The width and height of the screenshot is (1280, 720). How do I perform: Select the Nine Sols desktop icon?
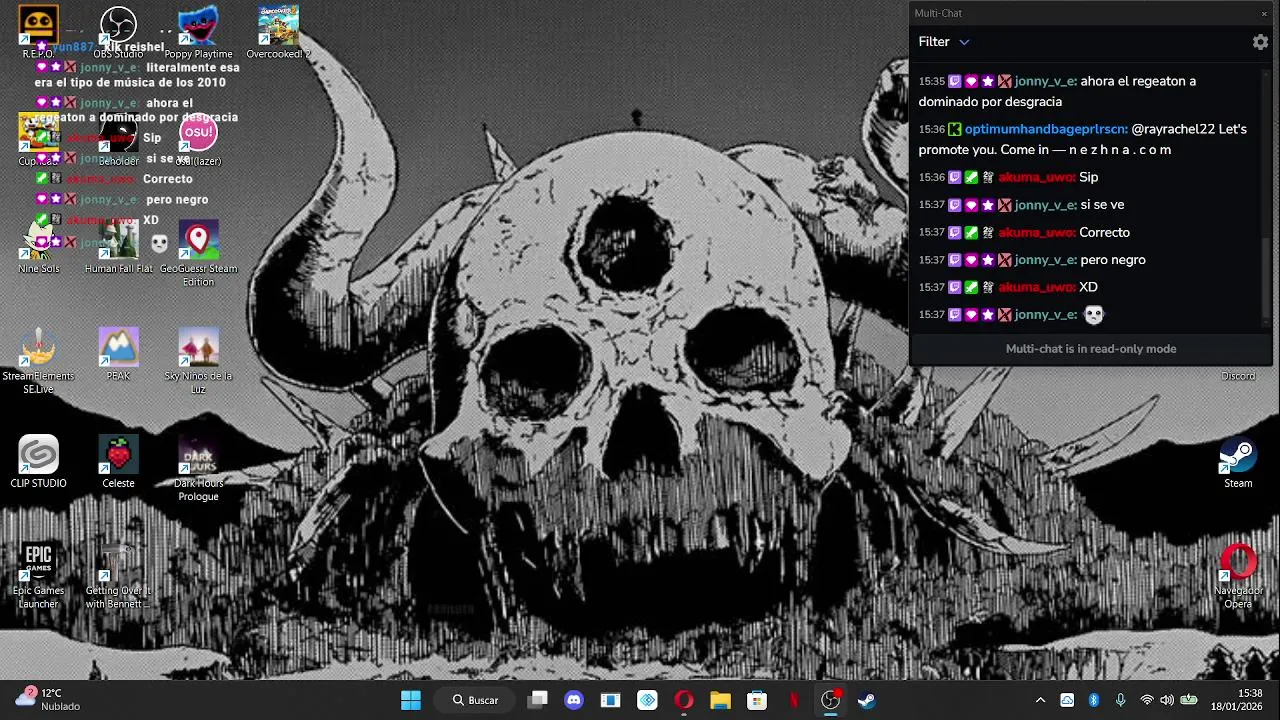coord(38,247)
